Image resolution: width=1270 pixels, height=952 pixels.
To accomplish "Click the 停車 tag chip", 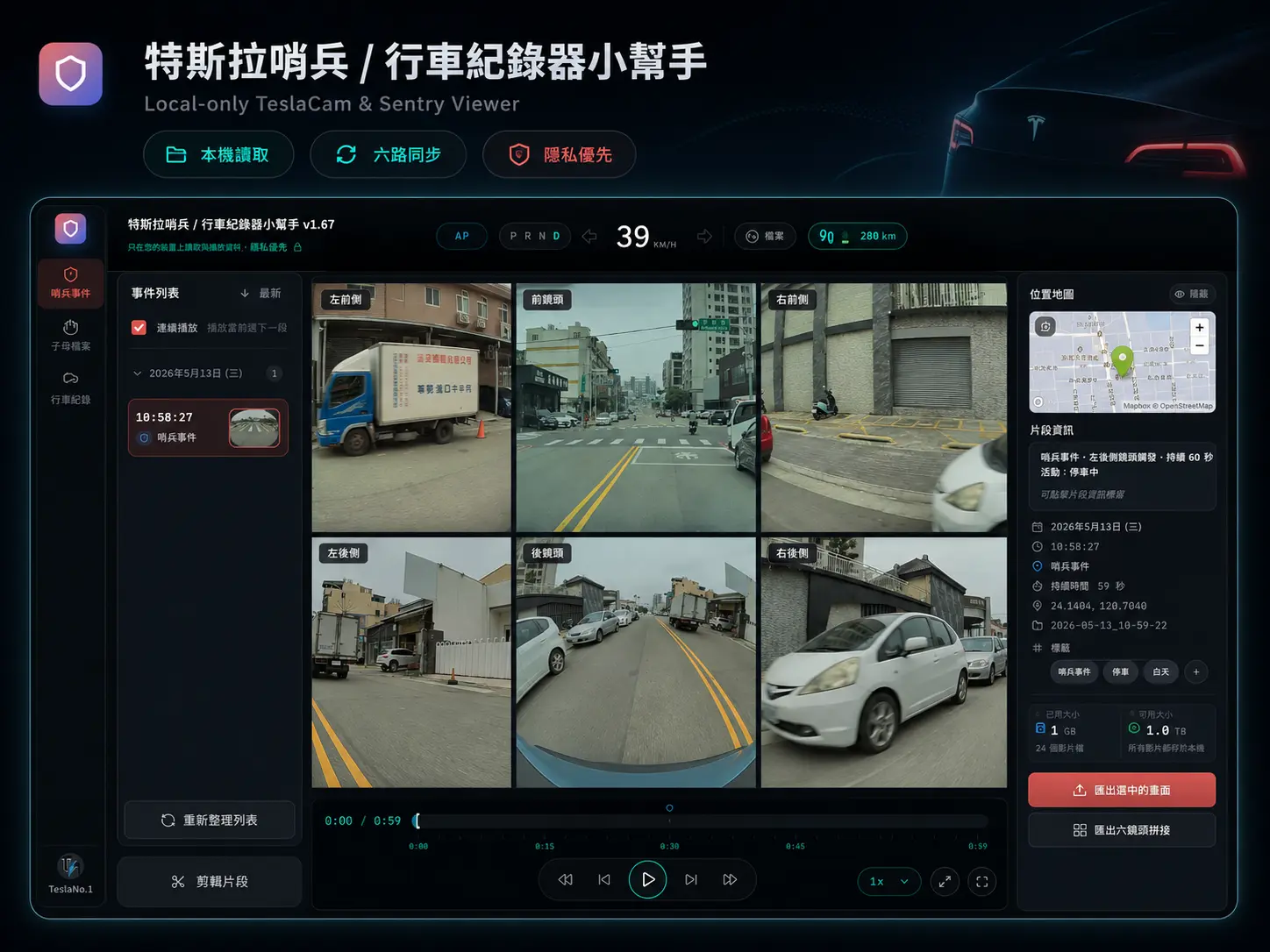I will (1120, 672).
